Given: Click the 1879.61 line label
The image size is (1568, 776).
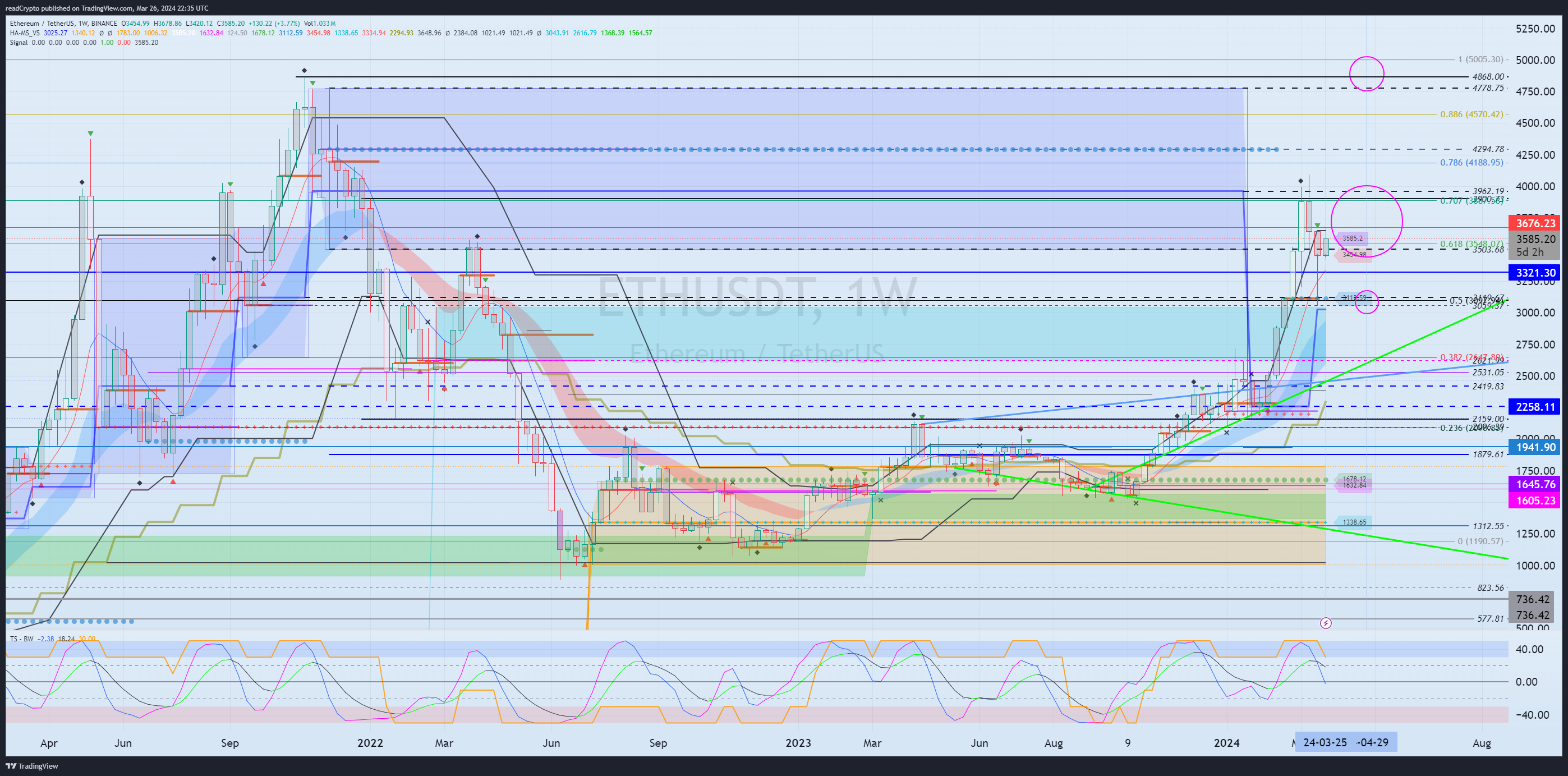Looking at the screenshot, I should click(x=1488, y=454).
